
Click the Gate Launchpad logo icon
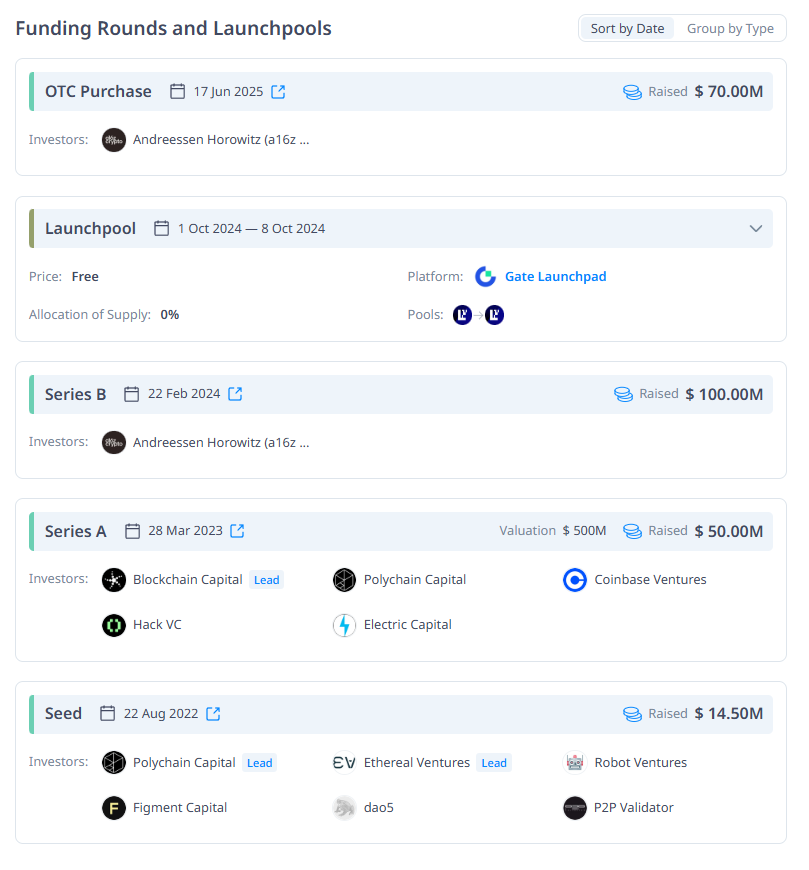point(486,277)
